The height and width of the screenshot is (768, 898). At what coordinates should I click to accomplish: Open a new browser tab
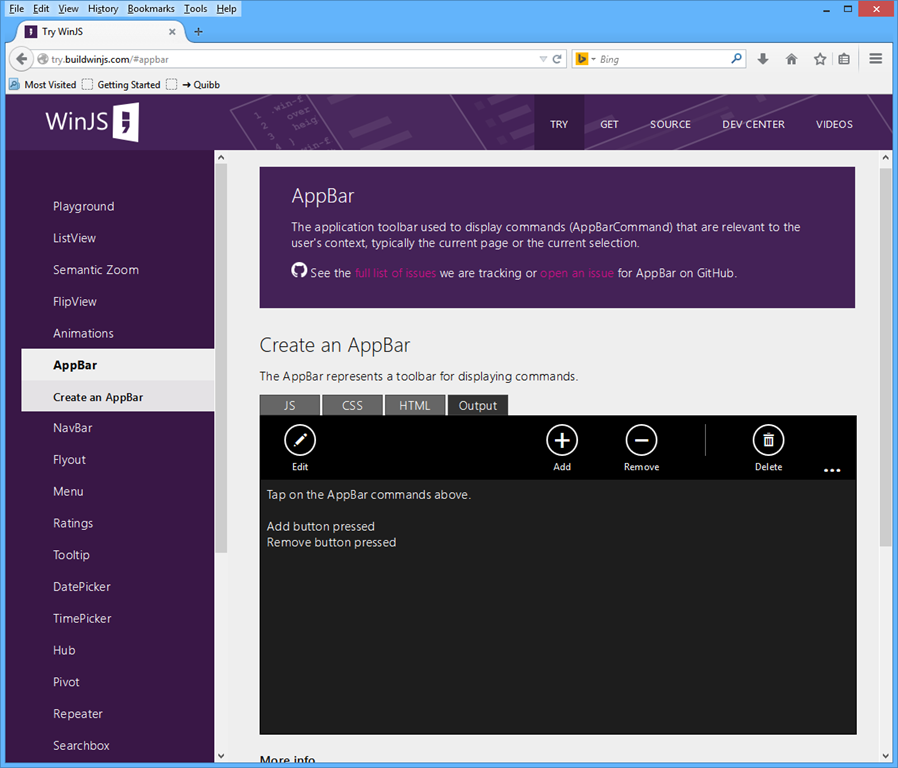point(198,32)
